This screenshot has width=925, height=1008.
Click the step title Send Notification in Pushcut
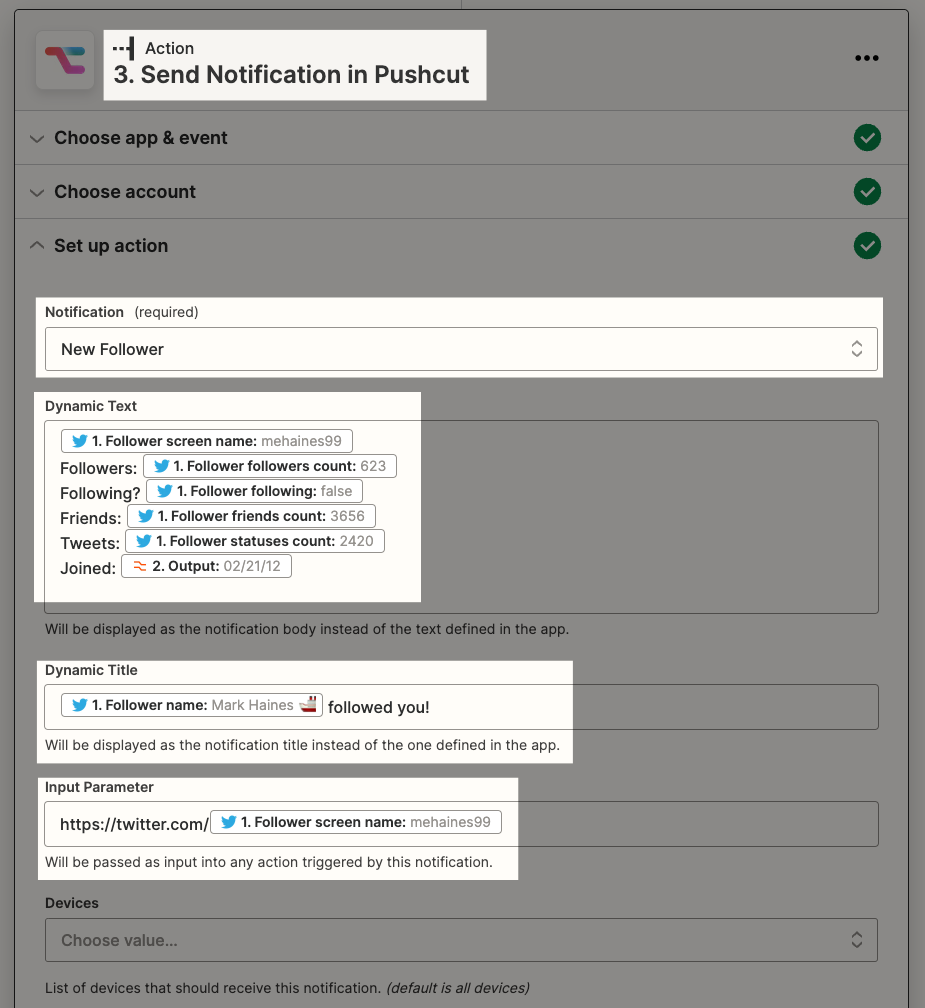pos(291,75)
